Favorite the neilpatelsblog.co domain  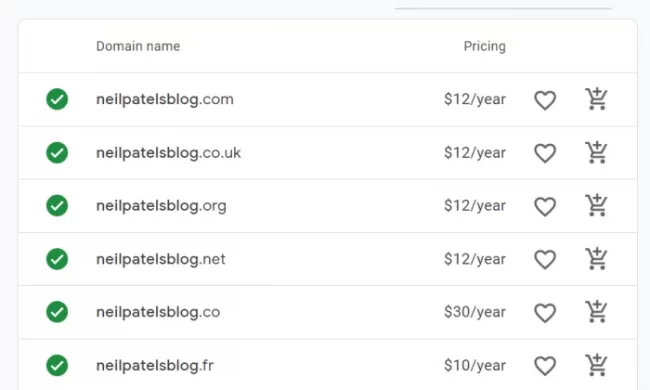[545, 313]
